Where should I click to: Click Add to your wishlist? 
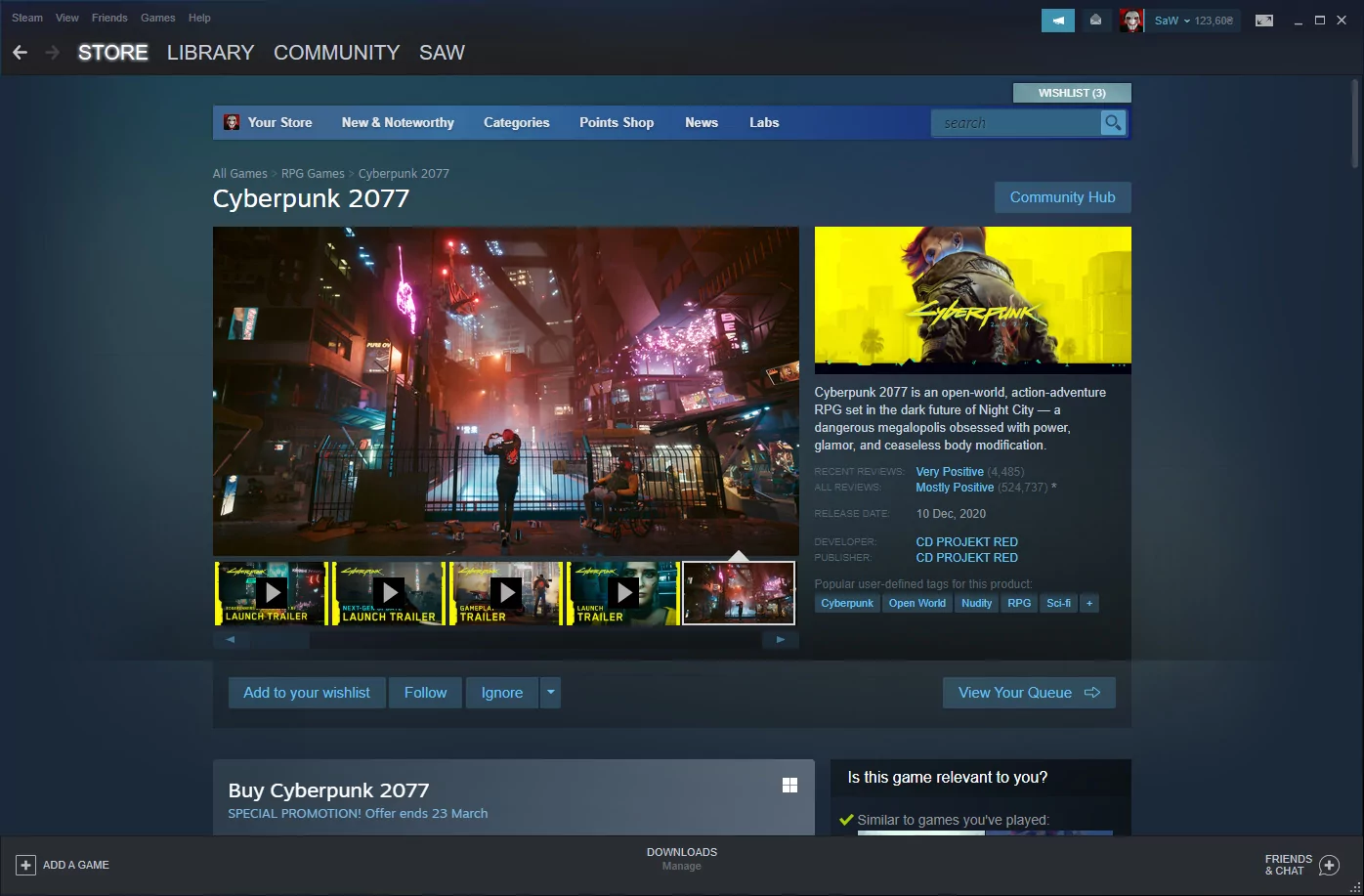(x=307, y=693)
